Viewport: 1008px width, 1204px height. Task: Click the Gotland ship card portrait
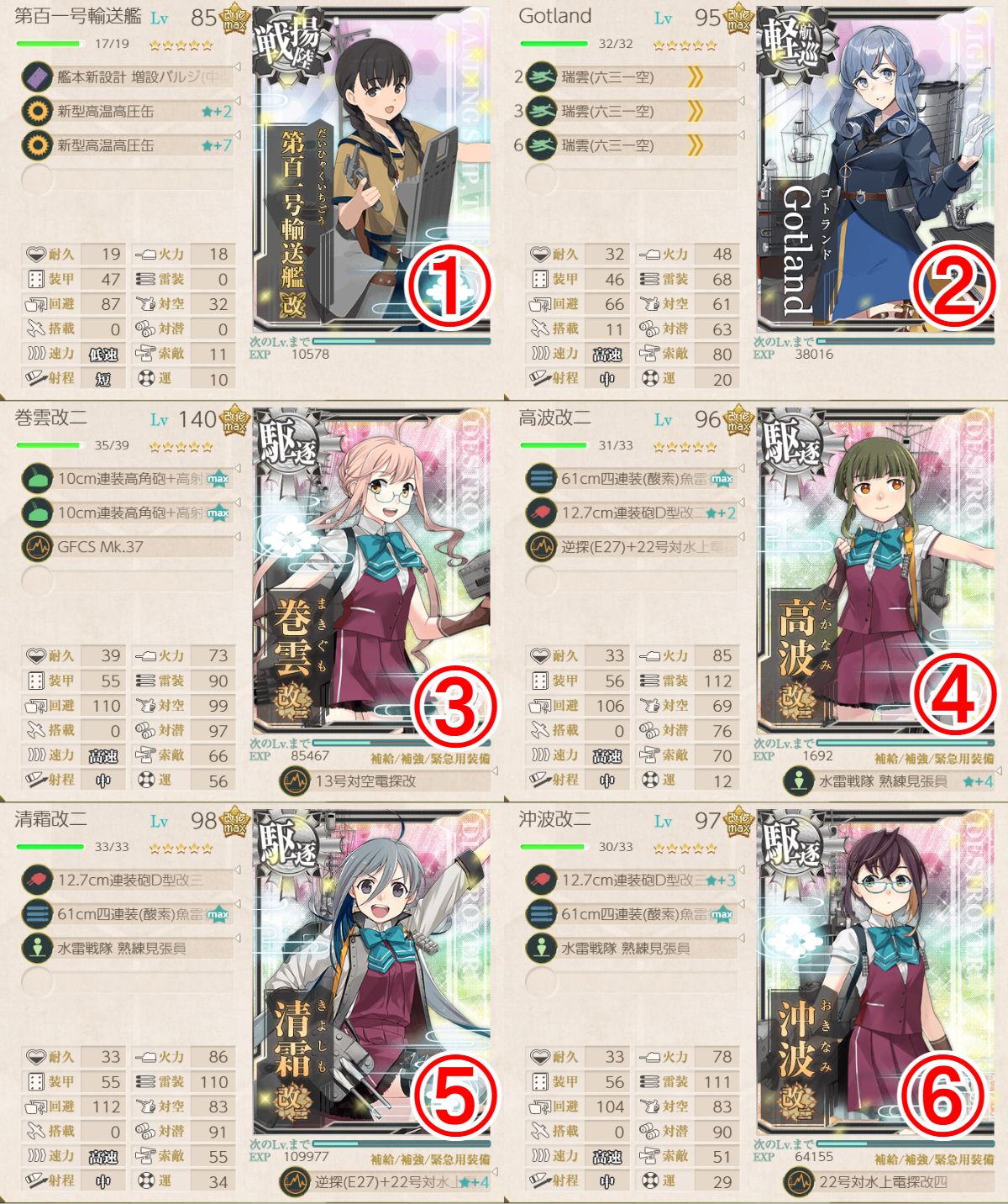click(875, 170)
